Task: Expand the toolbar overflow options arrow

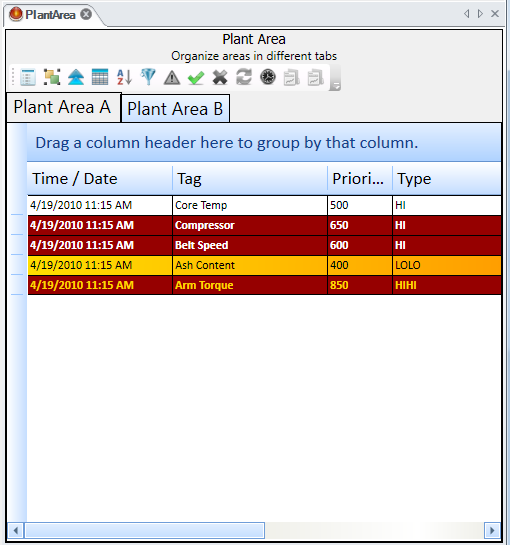Action: [x=335, y=78]
